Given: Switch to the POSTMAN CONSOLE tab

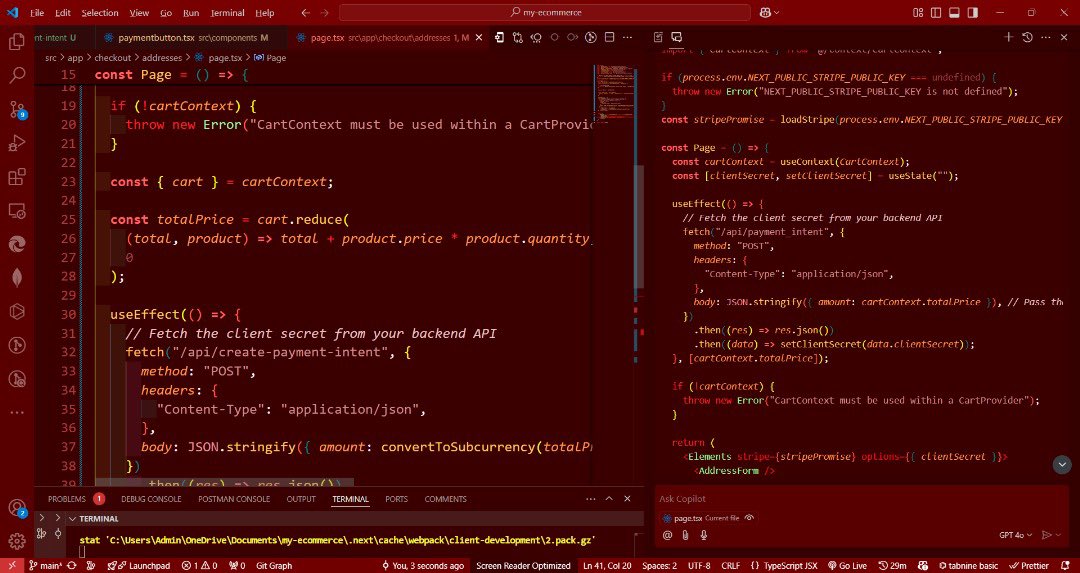Looking at the screenshot, I should 233,499.
